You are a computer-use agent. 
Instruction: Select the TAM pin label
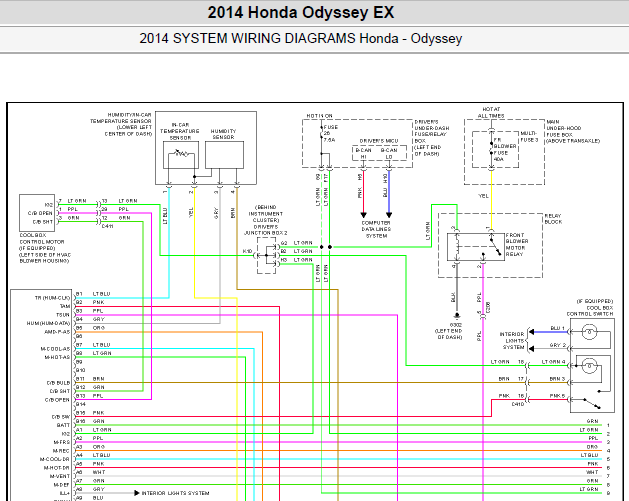[65, 306]
